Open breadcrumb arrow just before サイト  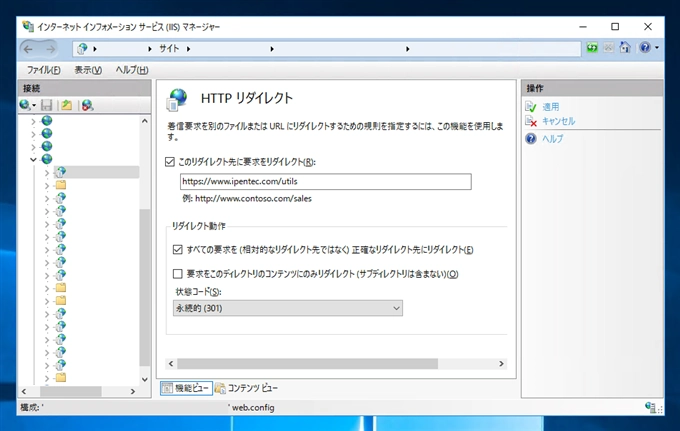pyautogui.click(x=150, y=49)
